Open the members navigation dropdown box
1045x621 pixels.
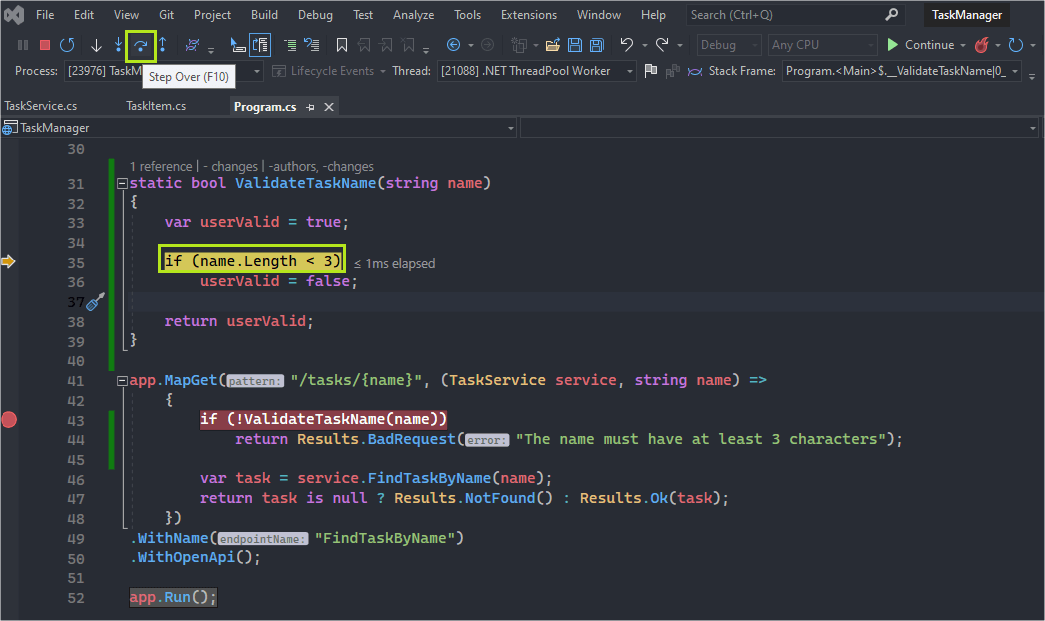(x=779, y=128)
